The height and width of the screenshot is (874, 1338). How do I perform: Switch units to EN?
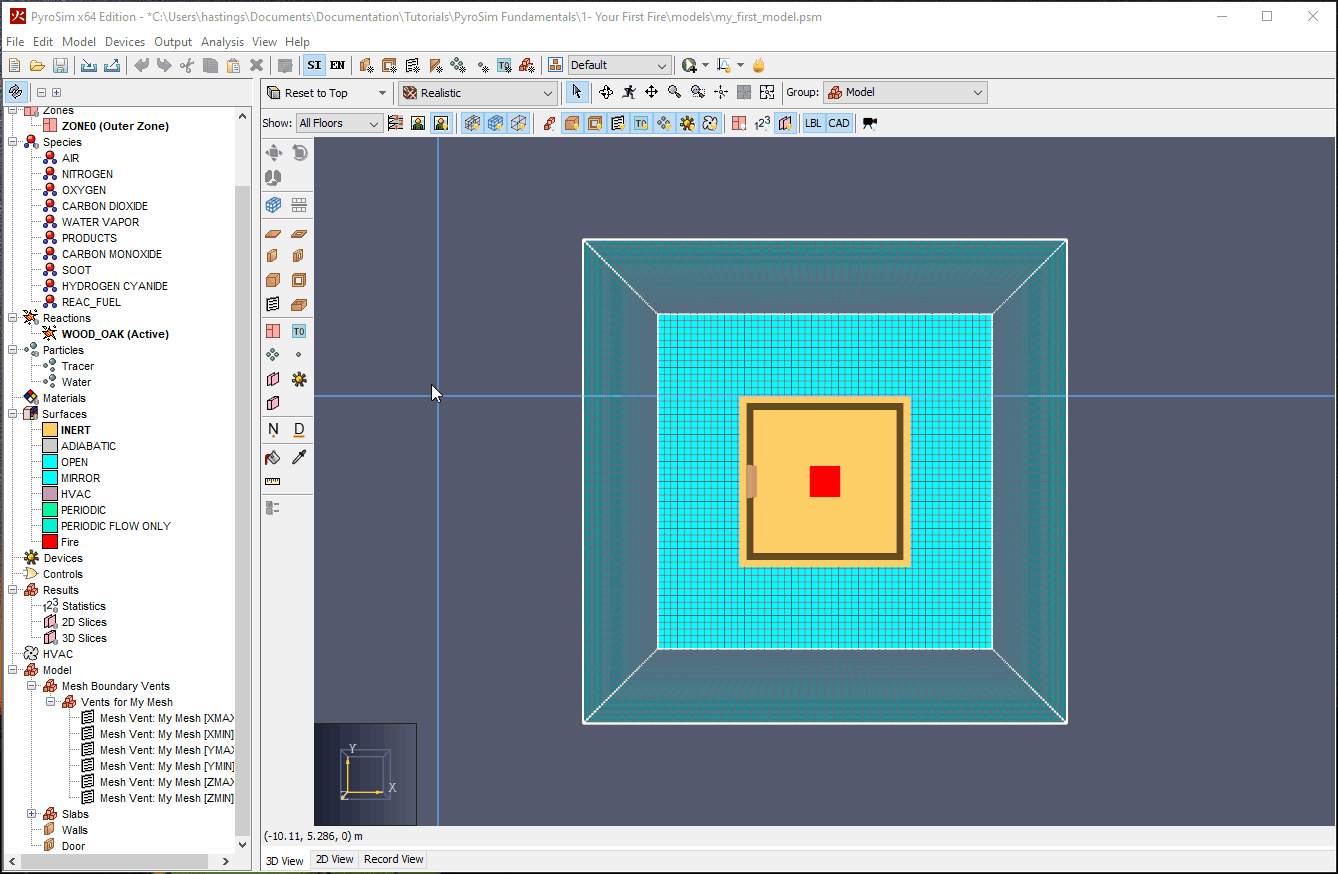338,65
